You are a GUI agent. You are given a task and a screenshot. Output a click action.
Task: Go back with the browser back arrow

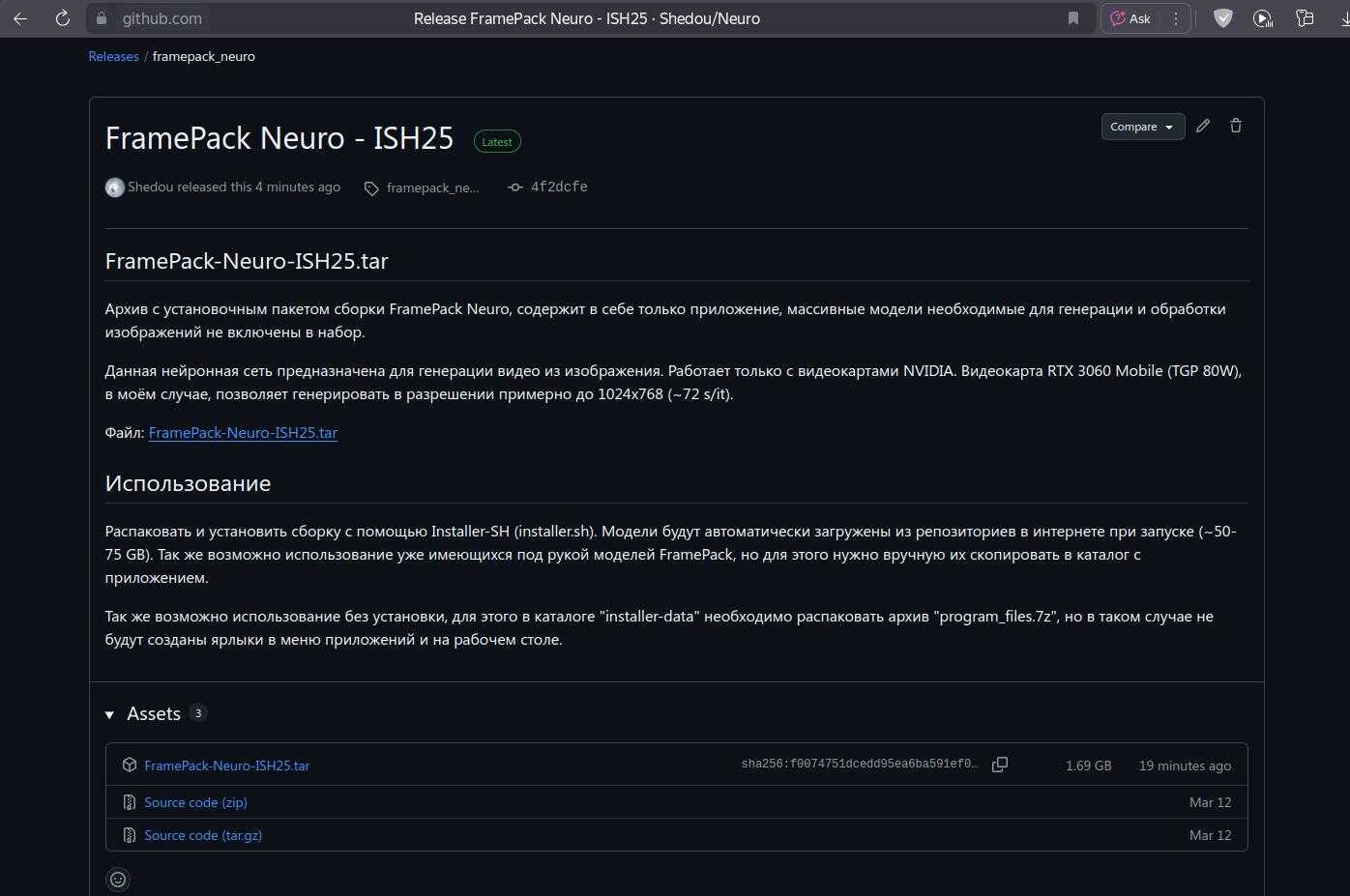click(20, 18)
